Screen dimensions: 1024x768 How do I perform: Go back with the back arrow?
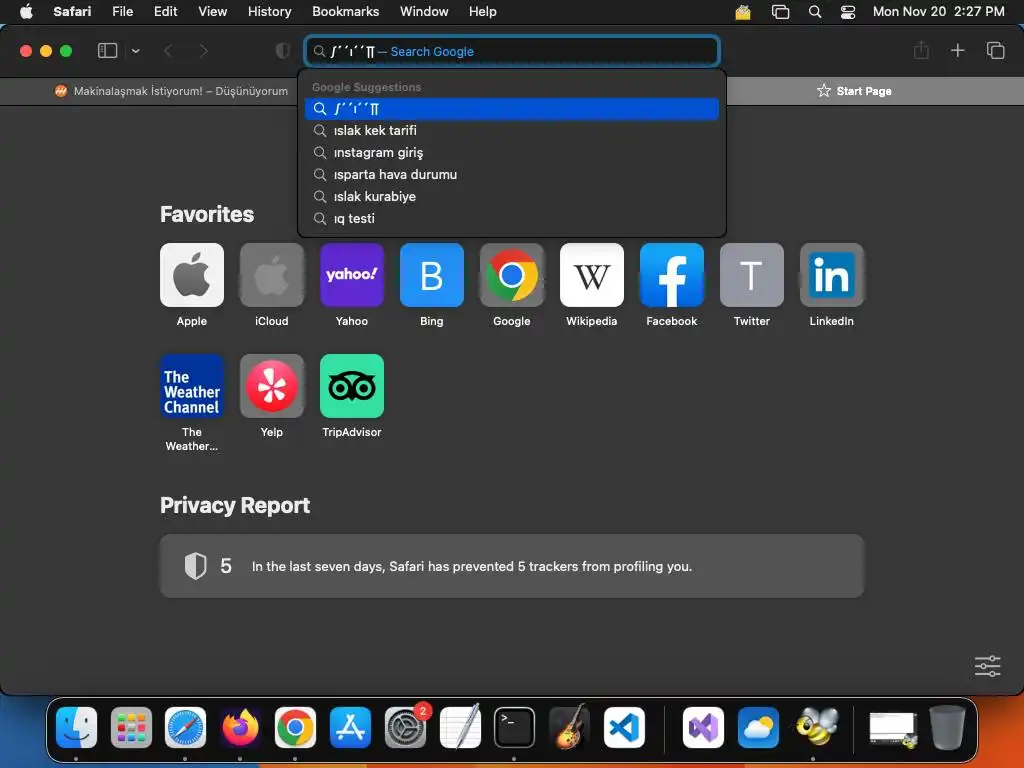tap(168, 51)
